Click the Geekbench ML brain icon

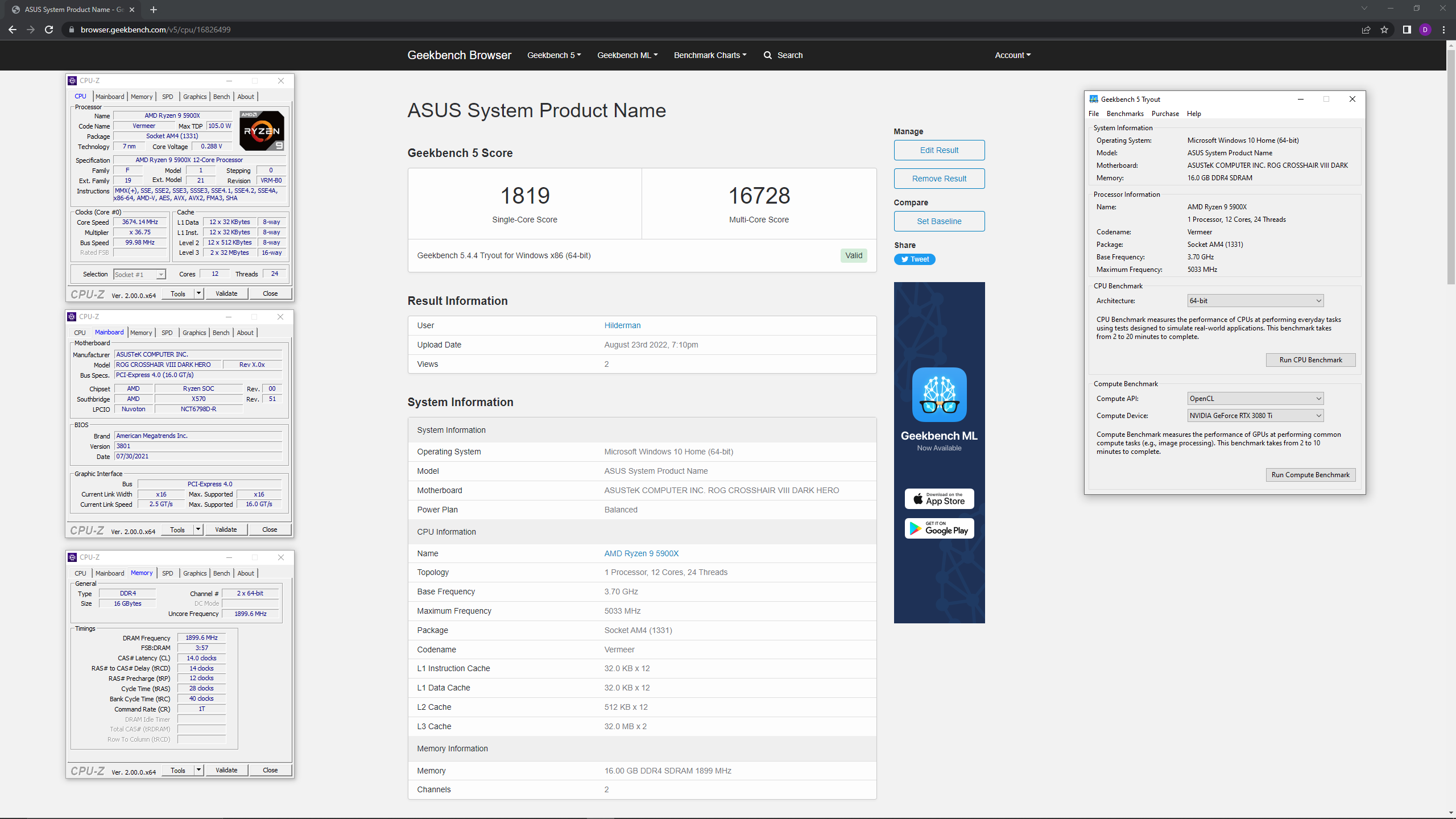(x=939, y=394)
